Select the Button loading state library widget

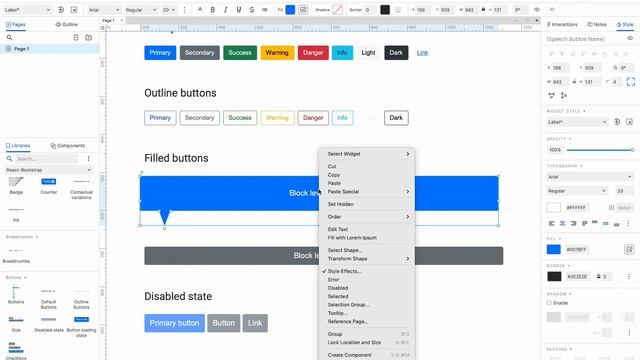pos(81,326)
